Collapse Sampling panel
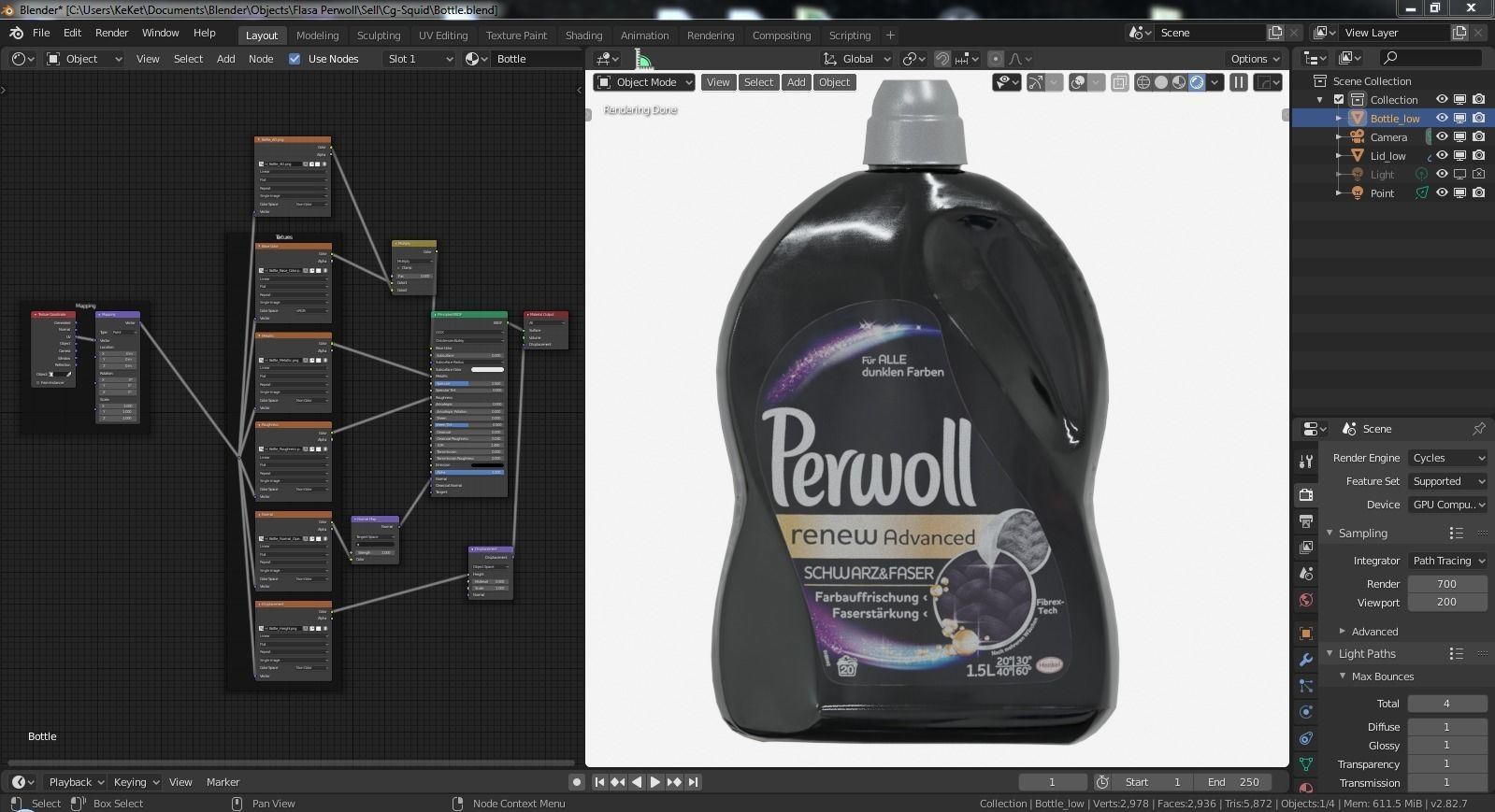Image resolution: width=1495 pixels, height=812 pixels. click(x=1330, y=534)
